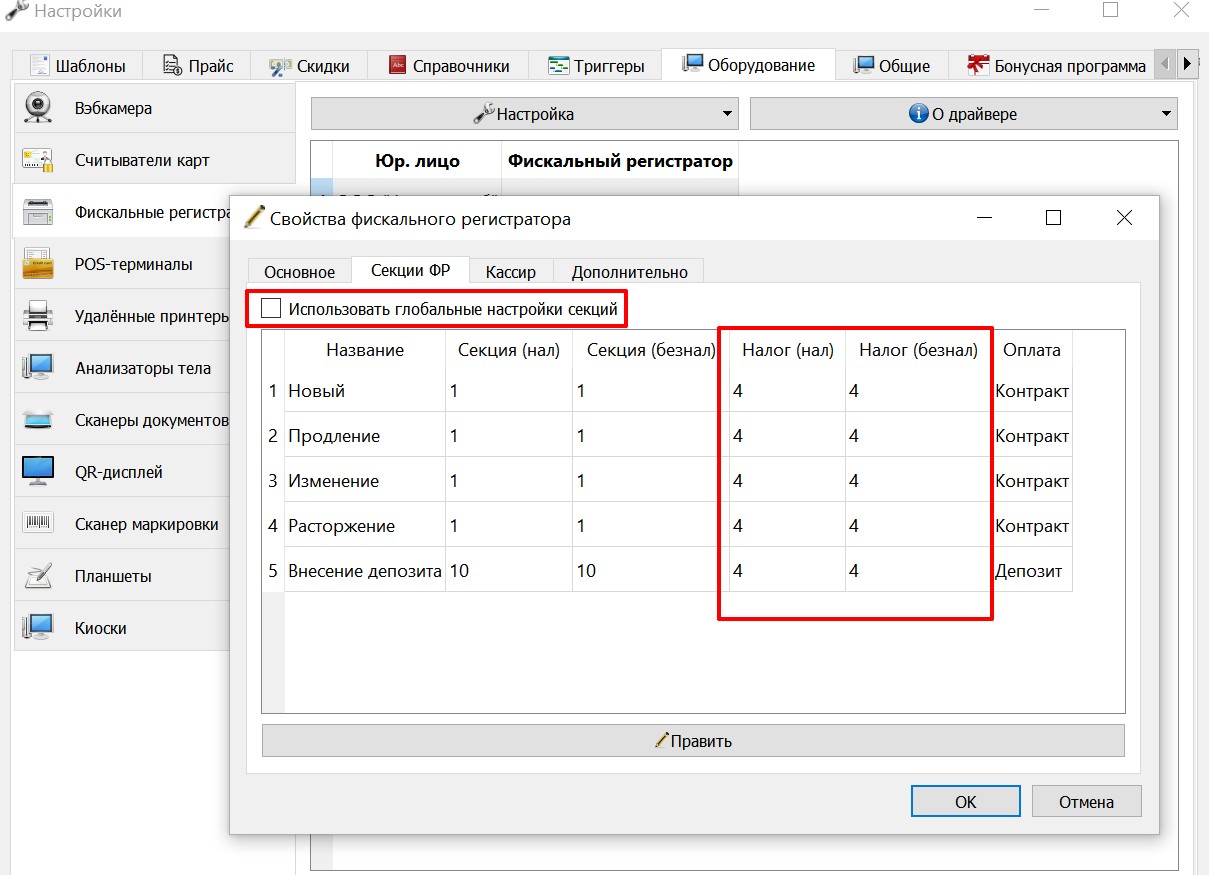The width and height of the screenshot is (1209, 875).
Task: Cancel the dialog with Отмена
Action: click(x=1086, y=801)
